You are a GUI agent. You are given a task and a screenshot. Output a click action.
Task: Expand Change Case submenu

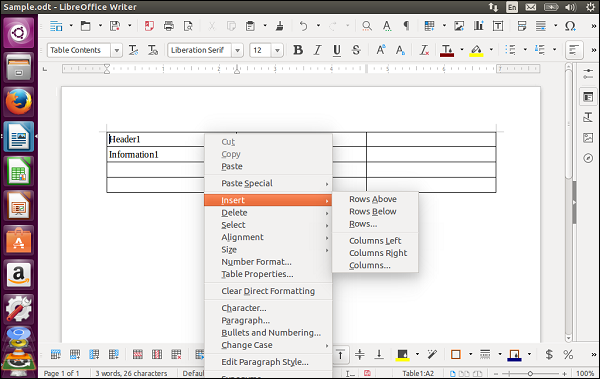(268, 345)
